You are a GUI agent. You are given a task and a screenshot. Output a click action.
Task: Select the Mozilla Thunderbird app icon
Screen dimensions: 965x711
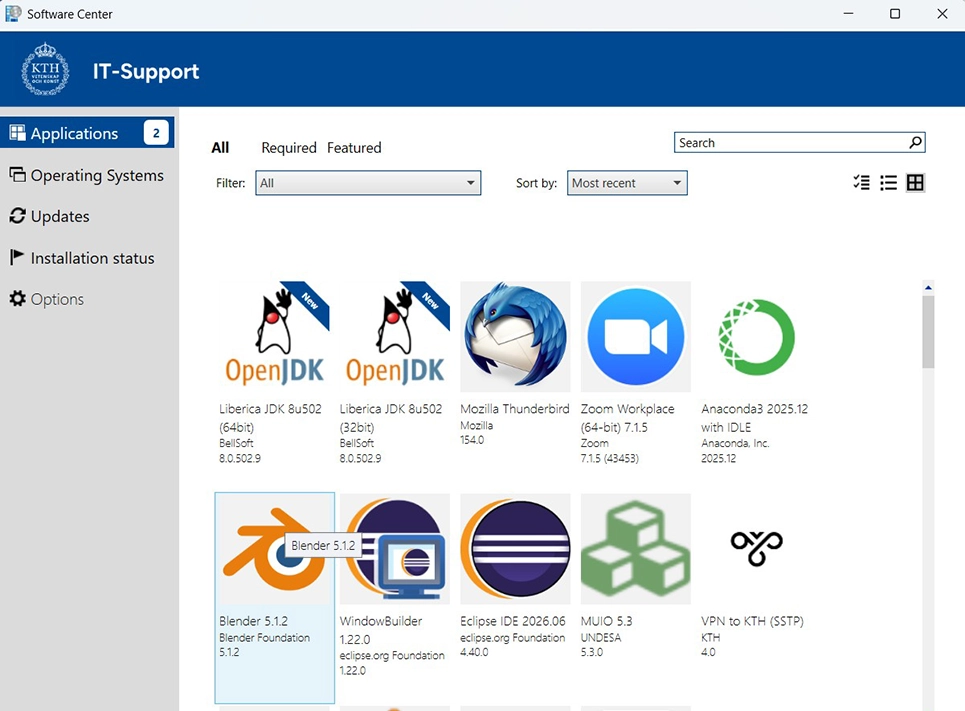[x=516, y=336]
